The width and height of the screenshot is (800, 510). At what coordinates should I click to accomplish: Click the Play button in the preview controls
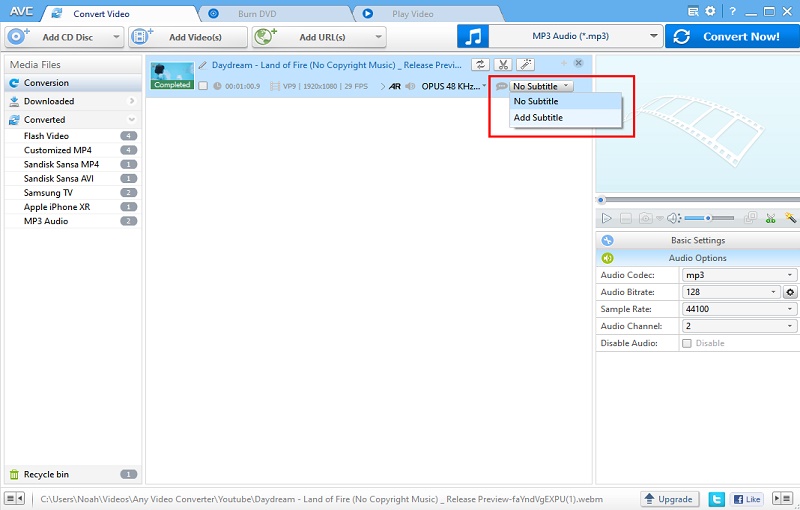(607, 218)
